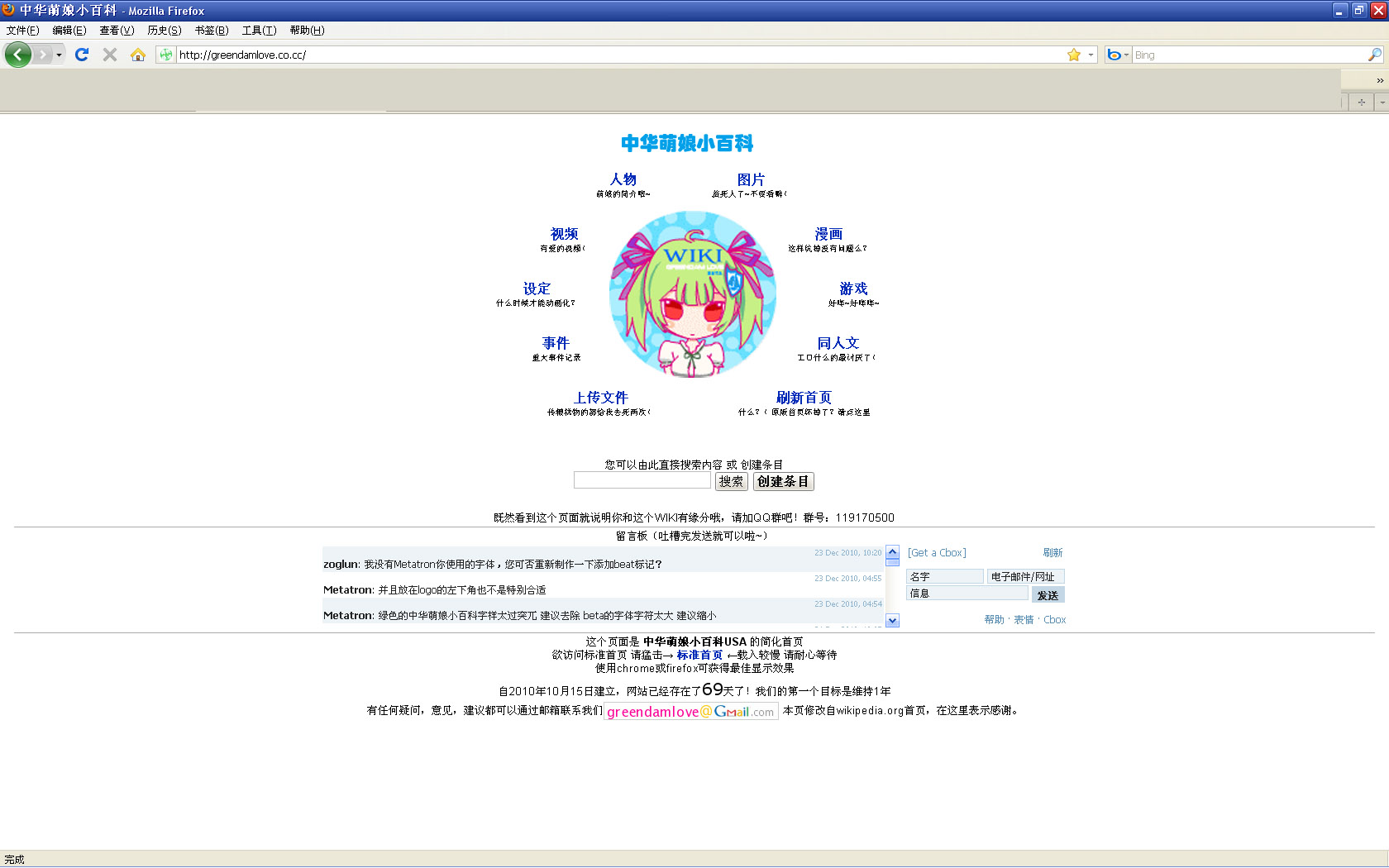The height and width of the screenshot is (868, 1389).
Task: Open a new tab with the plus button
Action: [1361, 102]
